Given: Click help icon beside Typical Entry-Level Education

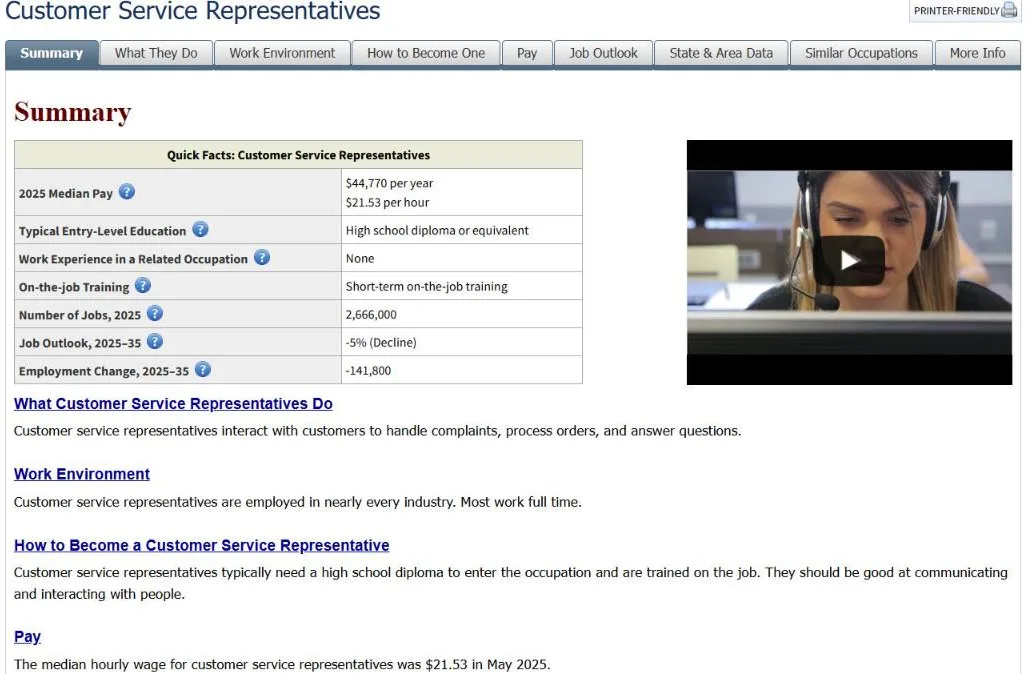Looking at the screenshot, I should point(201,229).
